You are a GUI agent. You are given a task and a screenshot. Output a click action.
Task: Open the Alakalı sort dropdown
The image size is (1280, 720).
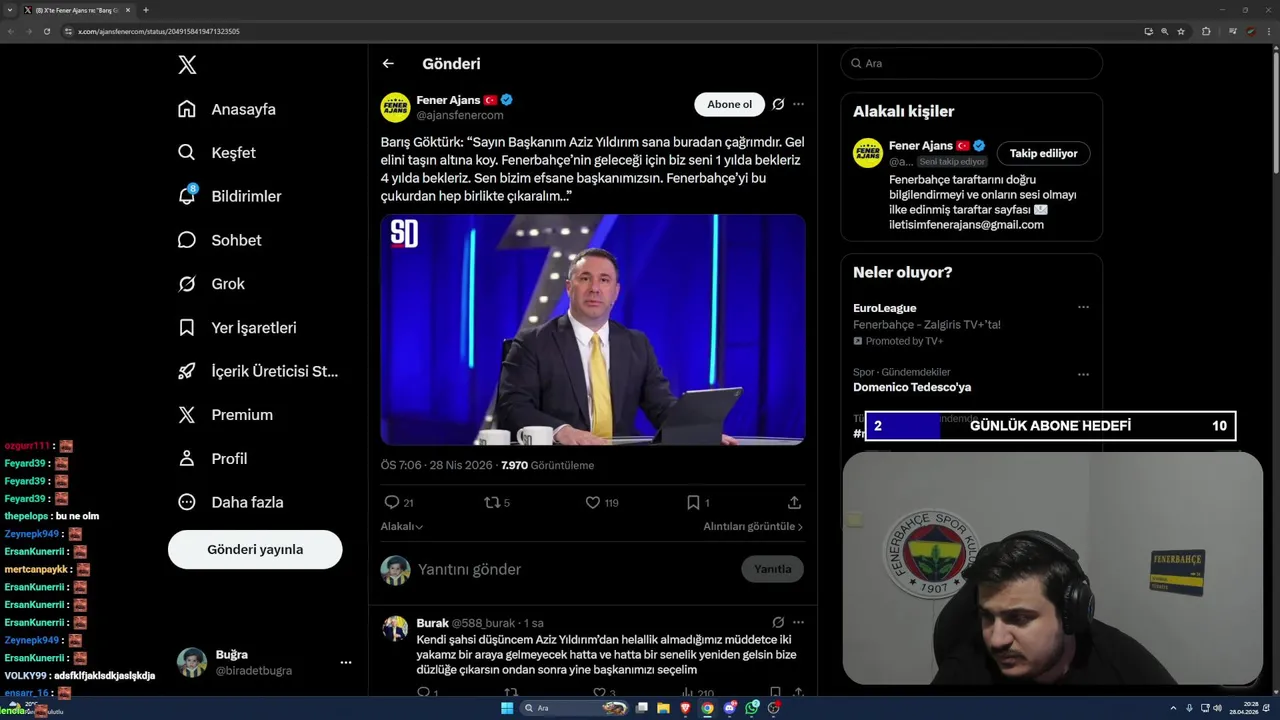pyautogui.click(x=402, y=526)
